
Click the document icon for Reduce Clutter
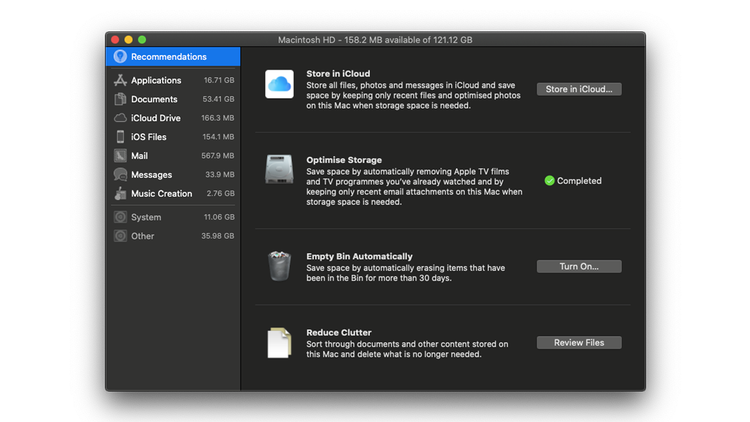click(279, 343)
